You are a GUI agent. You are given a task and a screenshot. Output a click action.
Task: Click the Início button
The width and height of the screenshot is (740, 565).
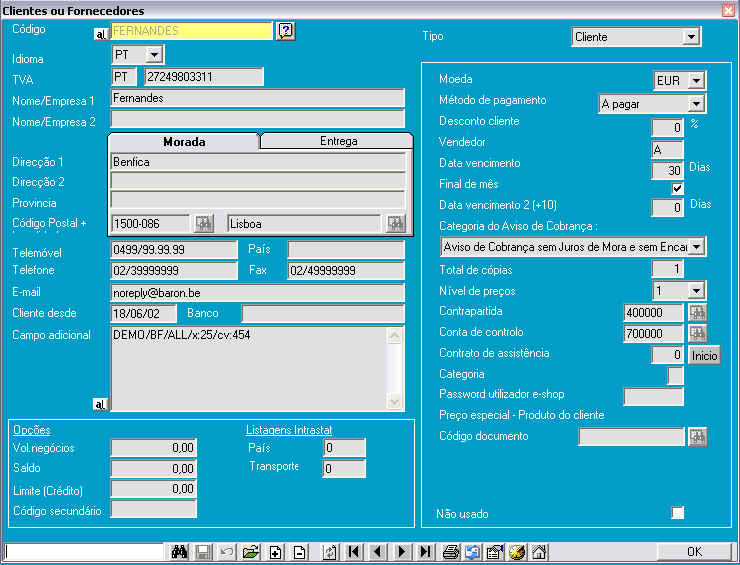pyautogui.click(x=703, y=354)
